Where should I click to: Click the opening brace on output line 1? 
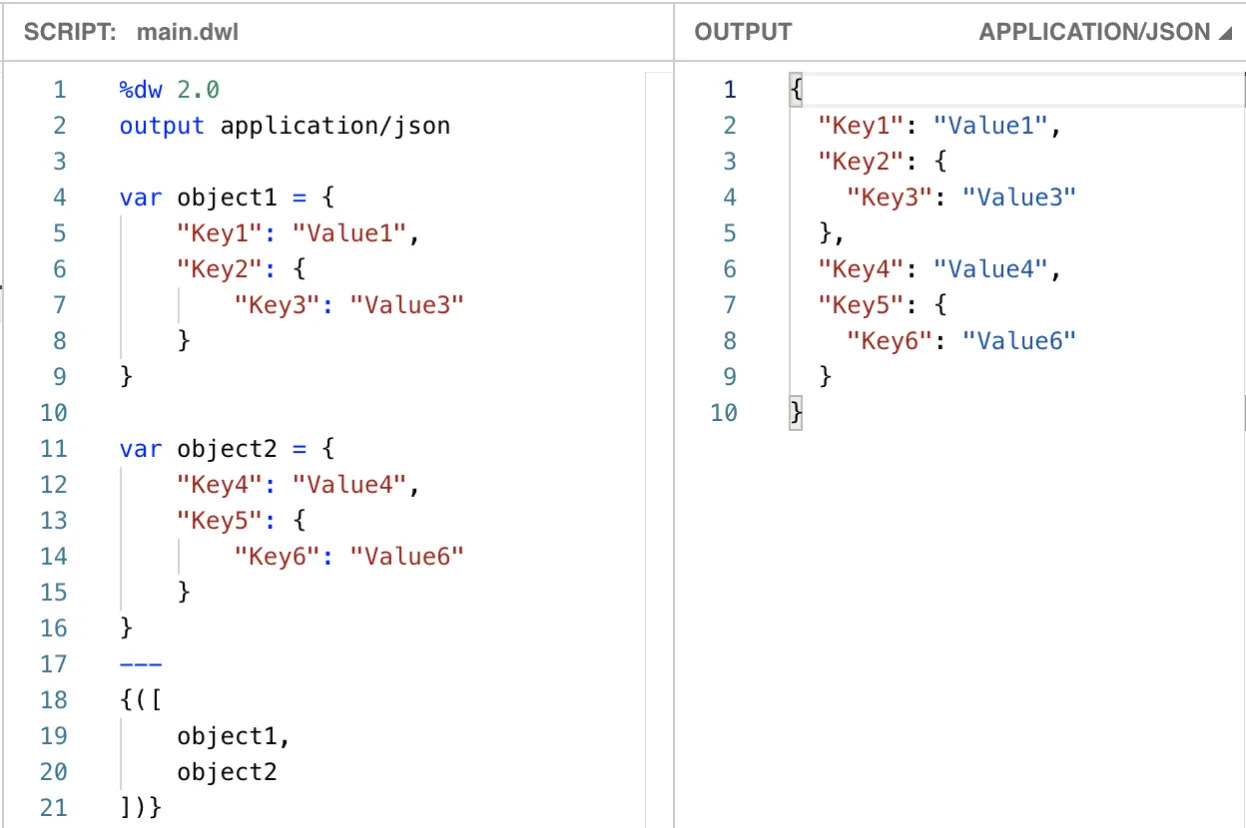click(x=796, y=90)
